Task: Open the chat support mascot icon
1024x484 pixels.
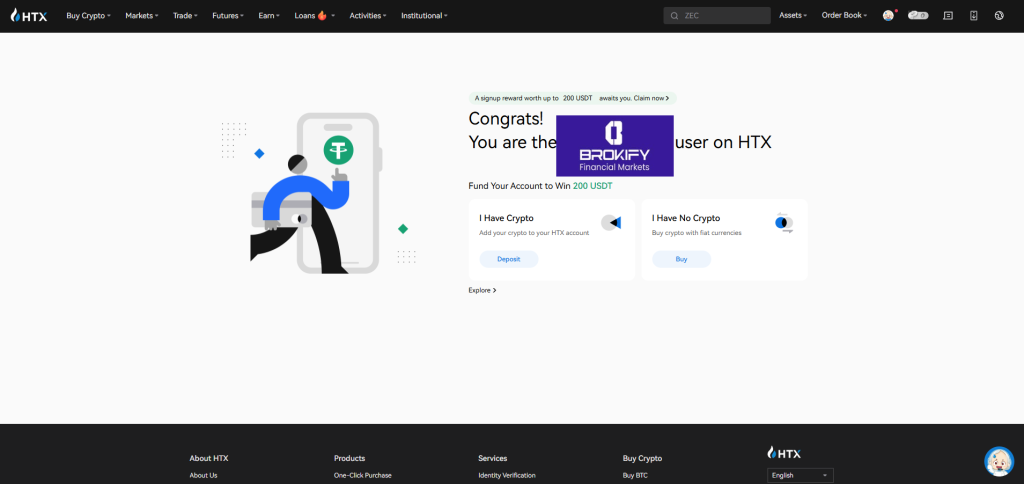Action: pos(998,461)
